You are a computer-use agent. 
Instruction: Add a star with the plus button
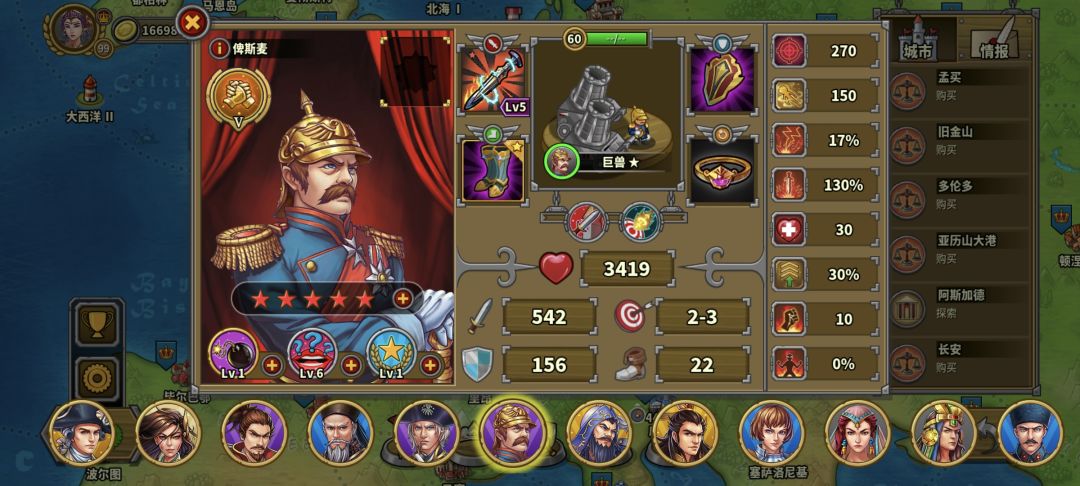point(403,298)
